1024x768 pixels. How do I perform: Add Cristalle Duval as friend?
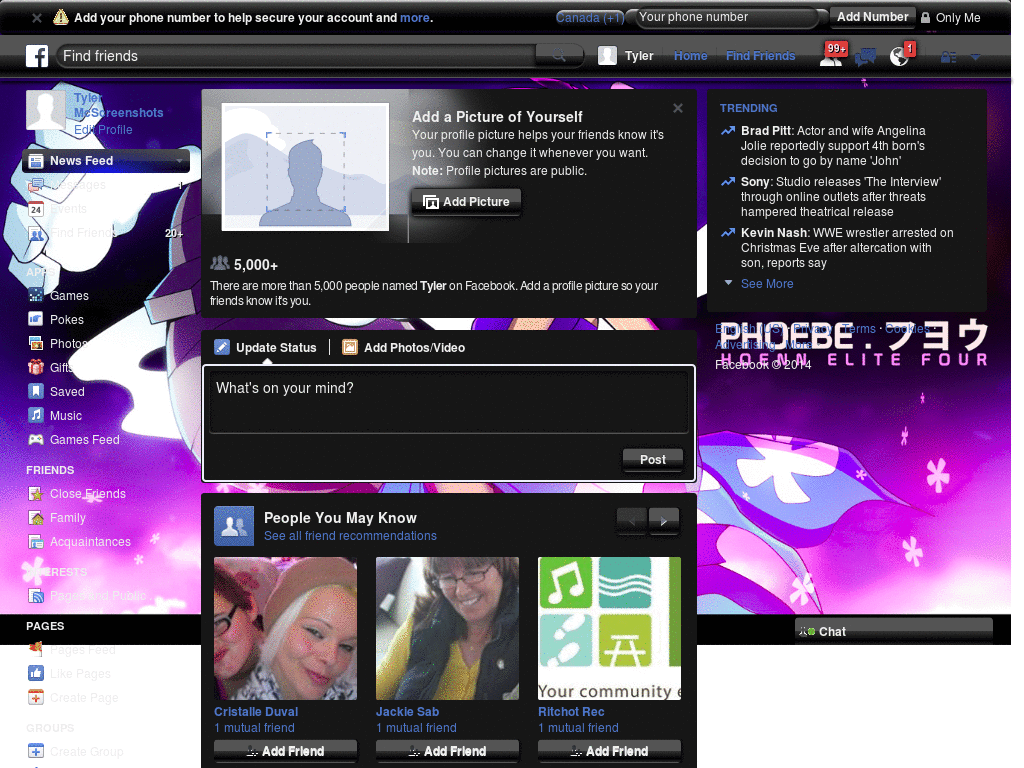285,751
